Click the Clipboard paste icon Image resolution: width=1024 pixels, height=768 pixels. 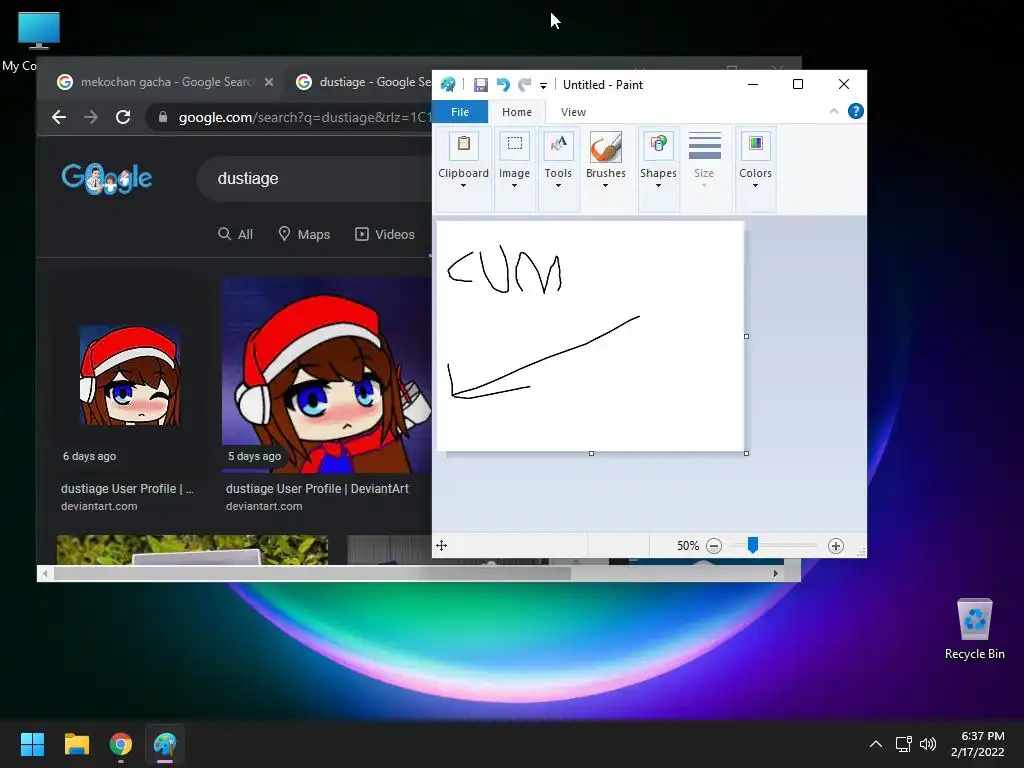click(x=464, y=146)
